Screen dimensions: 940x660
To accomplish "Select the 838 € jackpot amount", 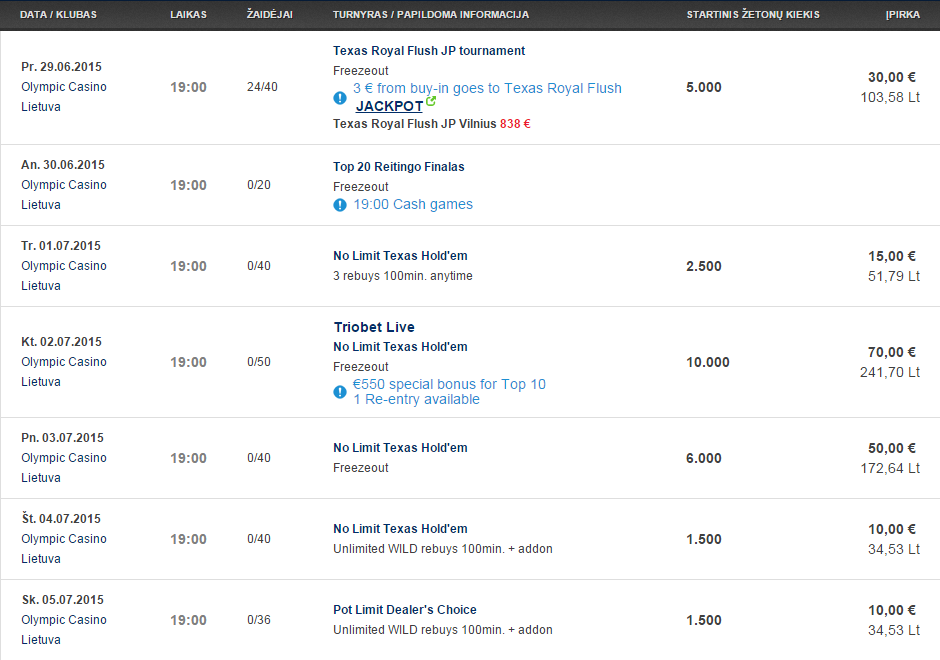I will (515, 124).
